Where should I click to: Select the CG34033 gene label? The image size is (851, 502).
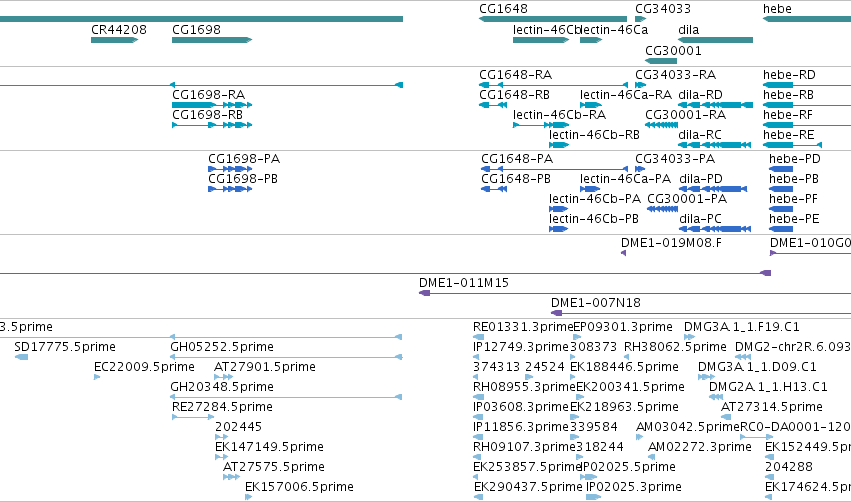(x=663, y=9)
